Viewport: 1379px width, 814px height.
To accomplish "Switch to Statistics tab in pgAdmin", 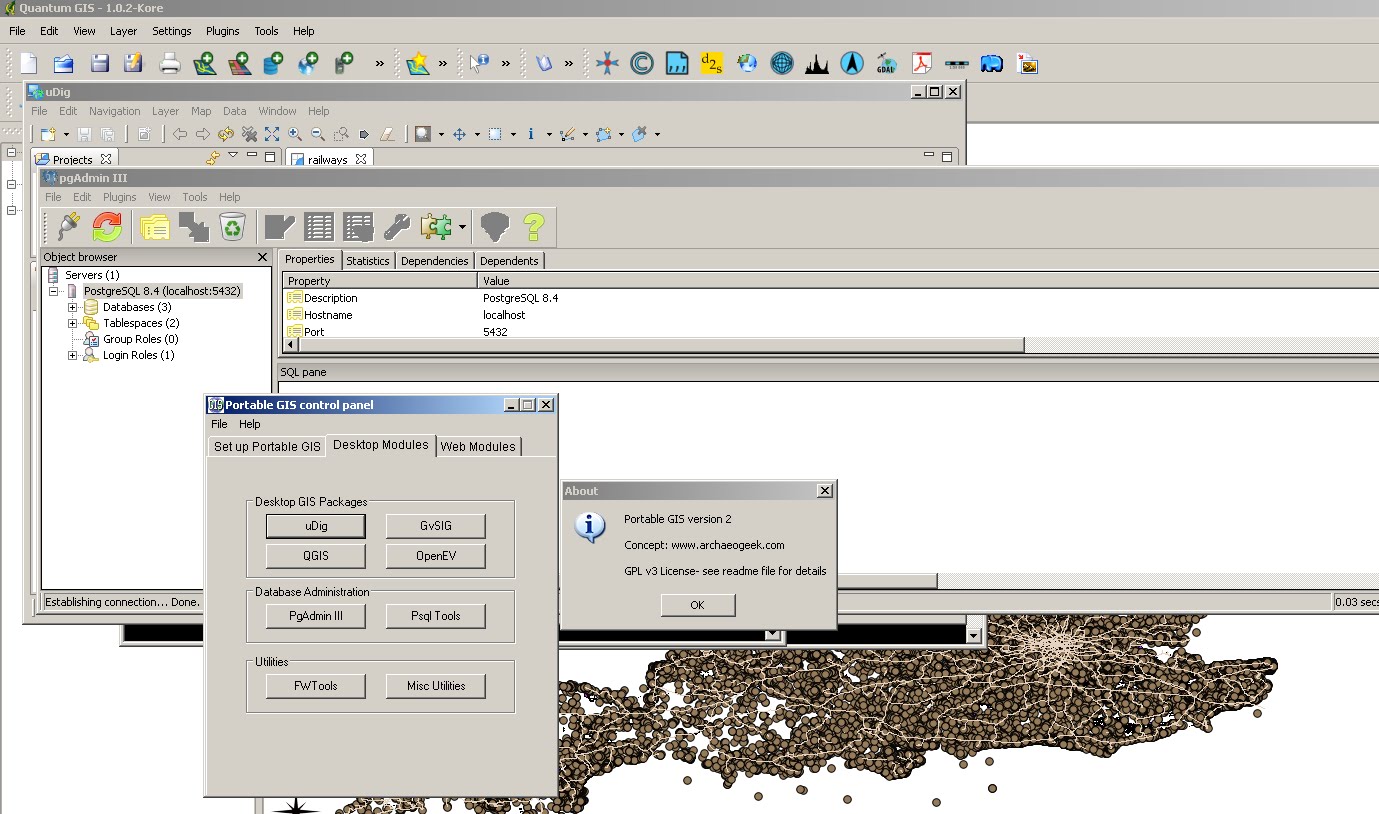I will [x=368, y=260].
